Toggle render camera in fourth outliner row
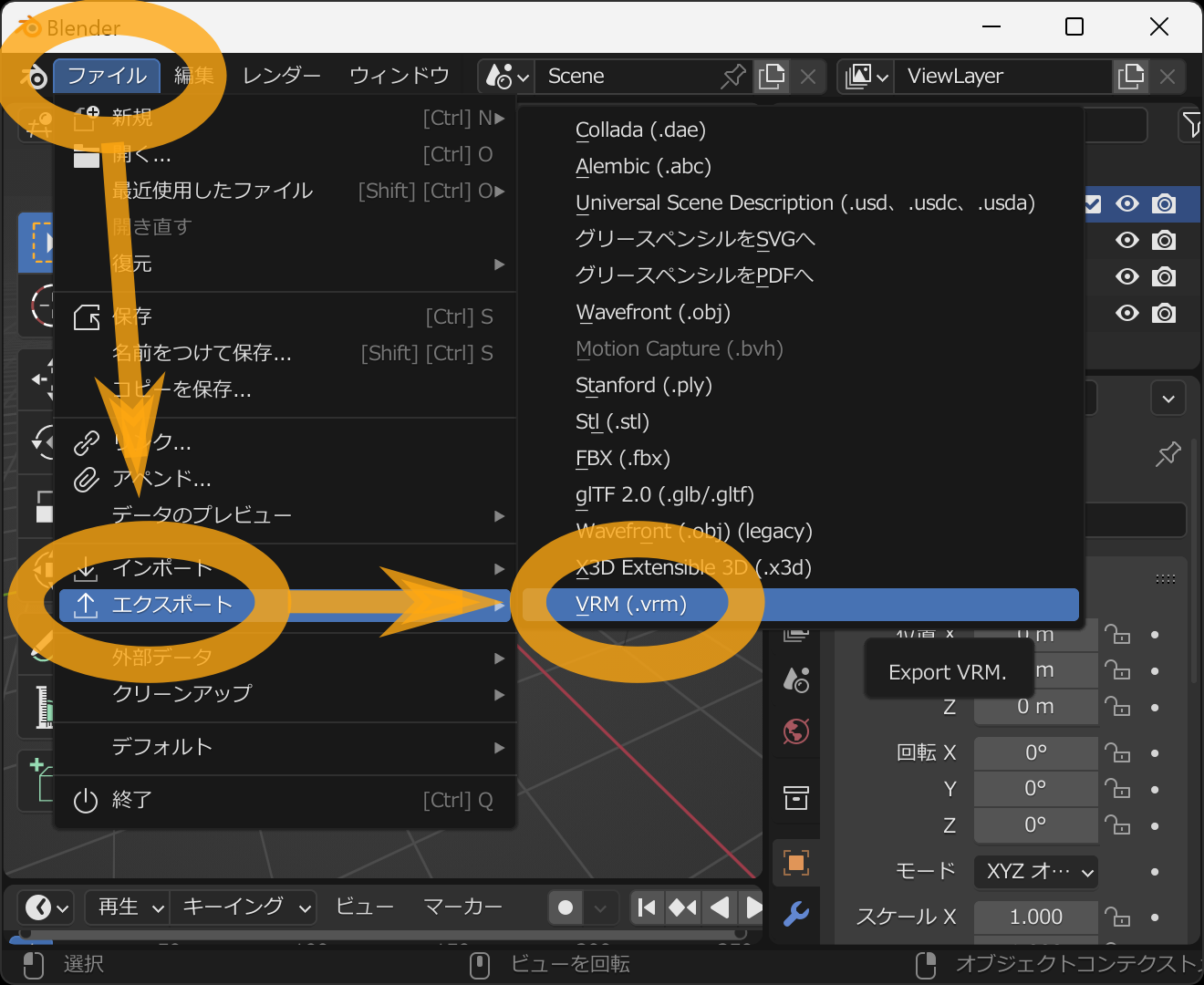The image size is (1204, 985). pos(1164,313)
